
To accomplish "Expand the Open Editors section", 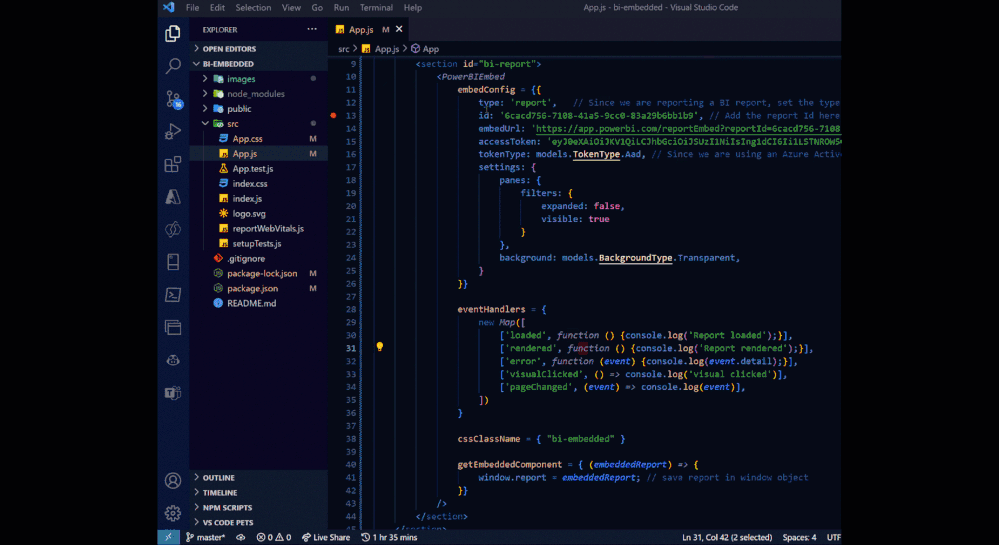I will click(x=259, y=48).
